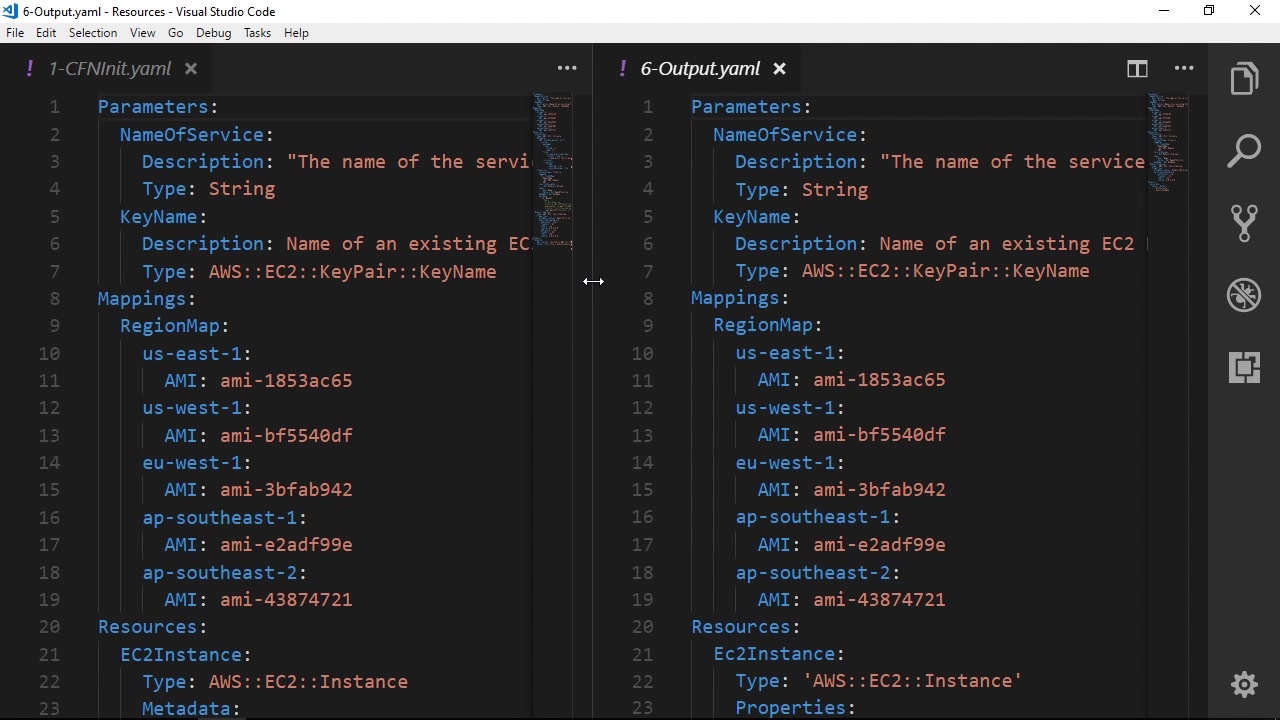Click 'ami-43874721' in the 1-CFNInit.yaml editor
This screenshot has height=720, width=1280.
[286, 600]
